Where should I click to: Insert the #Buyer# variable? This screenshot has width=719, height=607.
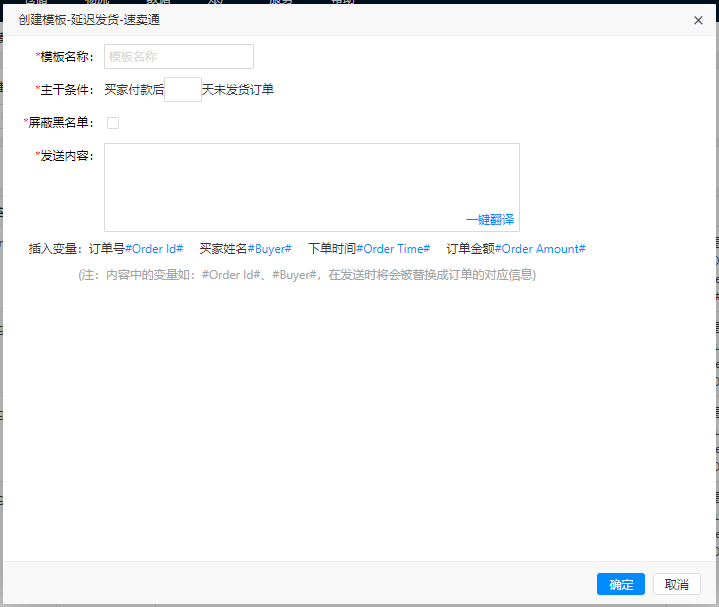pos(269,249)
